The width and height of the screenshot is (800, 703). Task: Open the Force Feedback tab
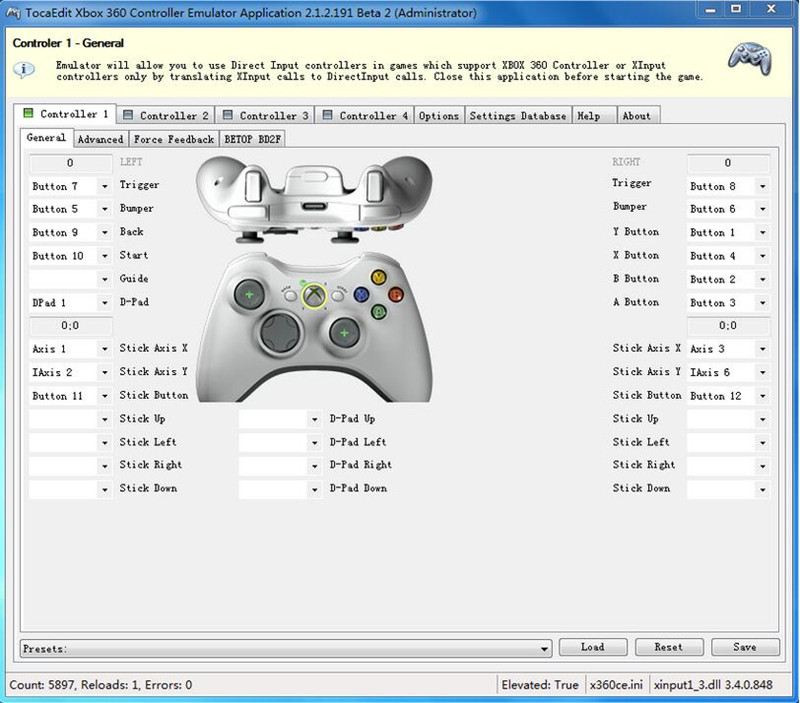pyautogui.click(x=173, y=139)
